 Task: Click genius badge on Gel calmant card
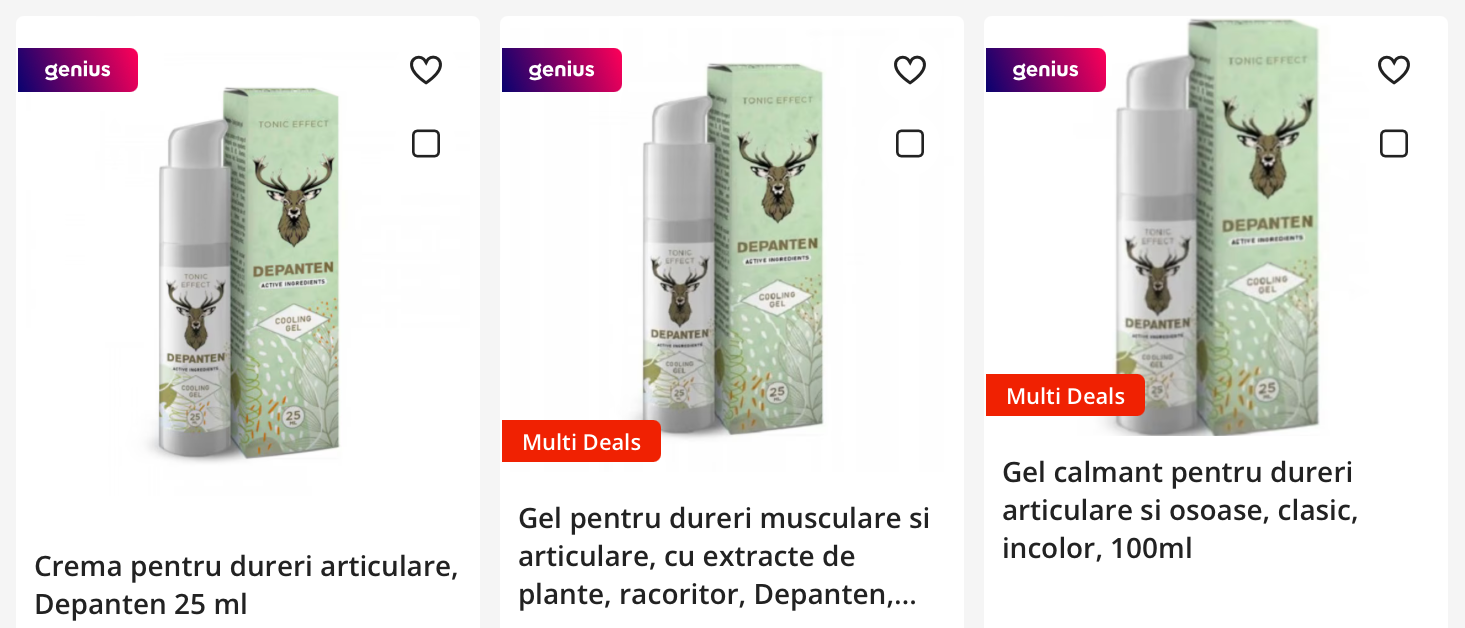pos(1045,70)
